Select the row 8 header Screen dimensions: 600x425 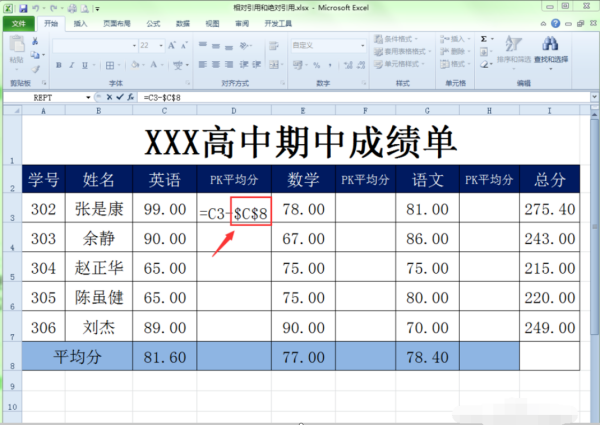(10, 357)
